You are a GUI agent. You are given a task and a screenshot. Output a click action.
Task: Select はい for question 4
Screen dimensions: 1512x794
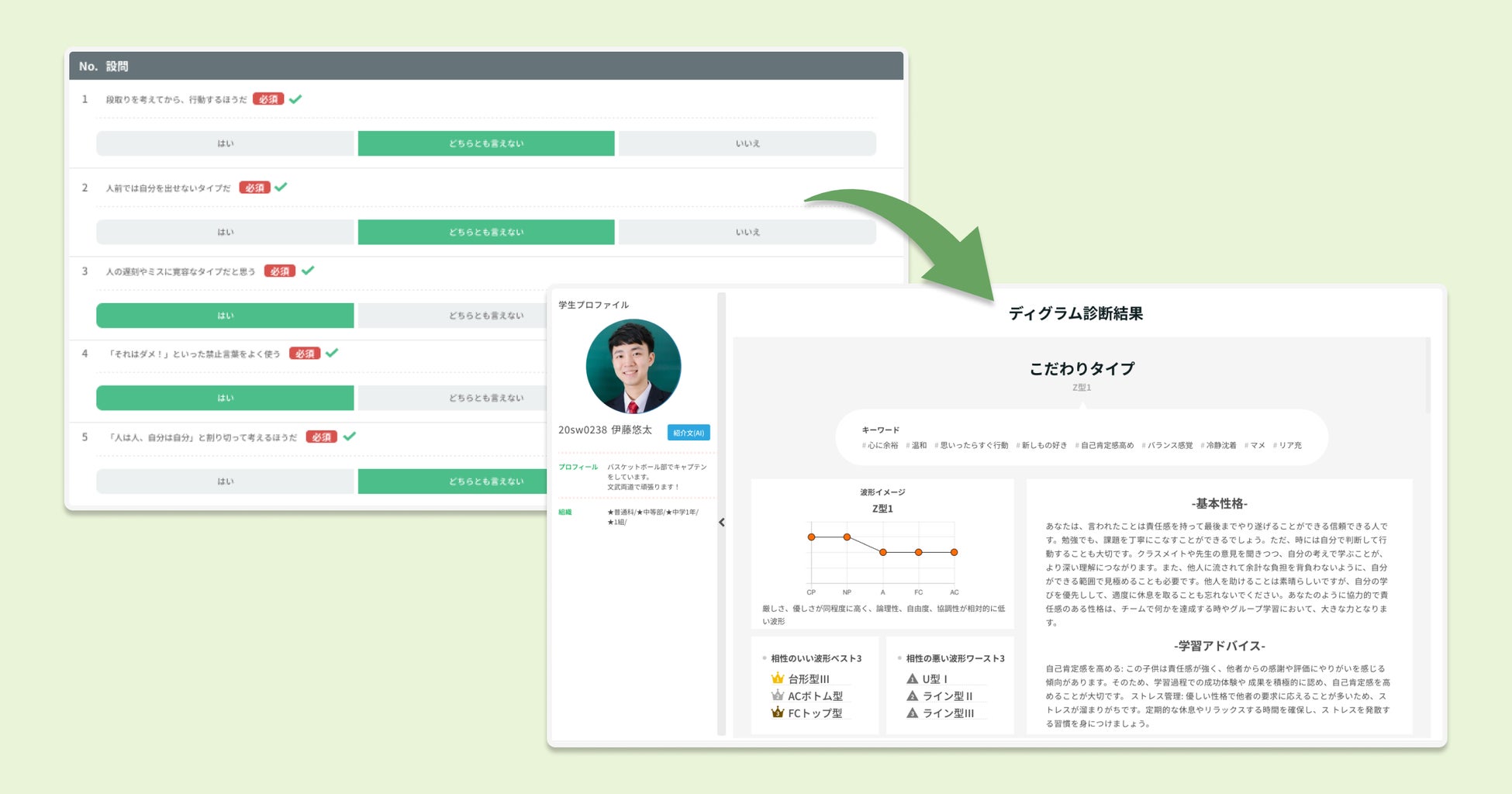[225, 398]
